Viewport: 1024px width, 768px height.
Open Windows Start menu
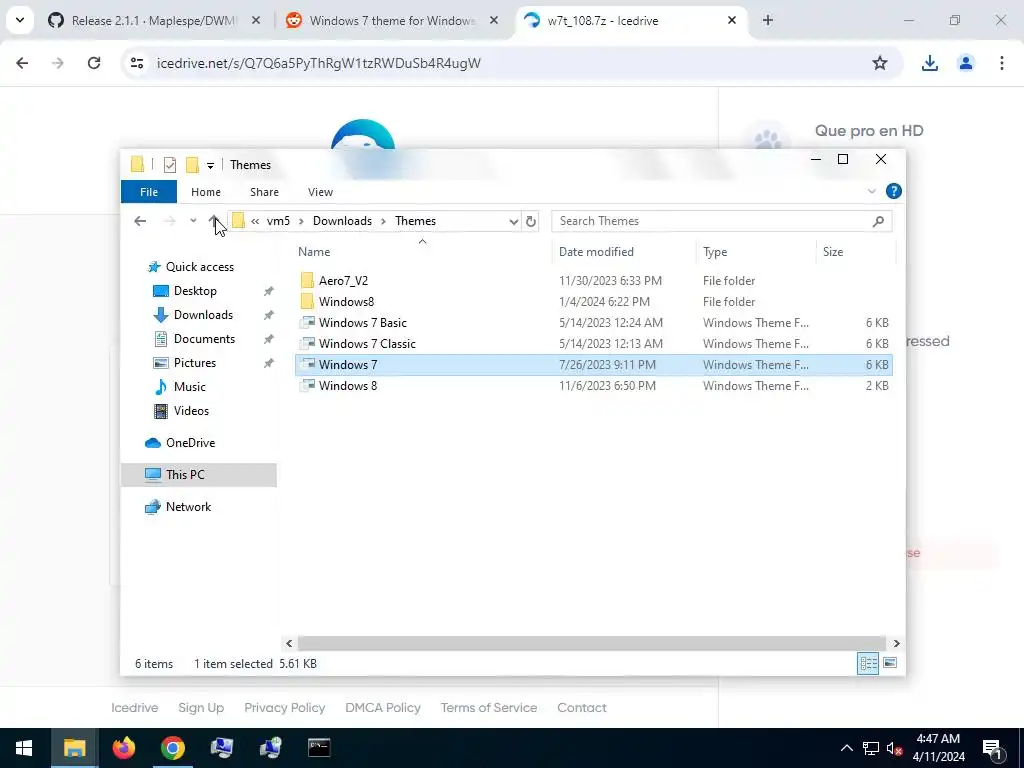pos(24,748)
